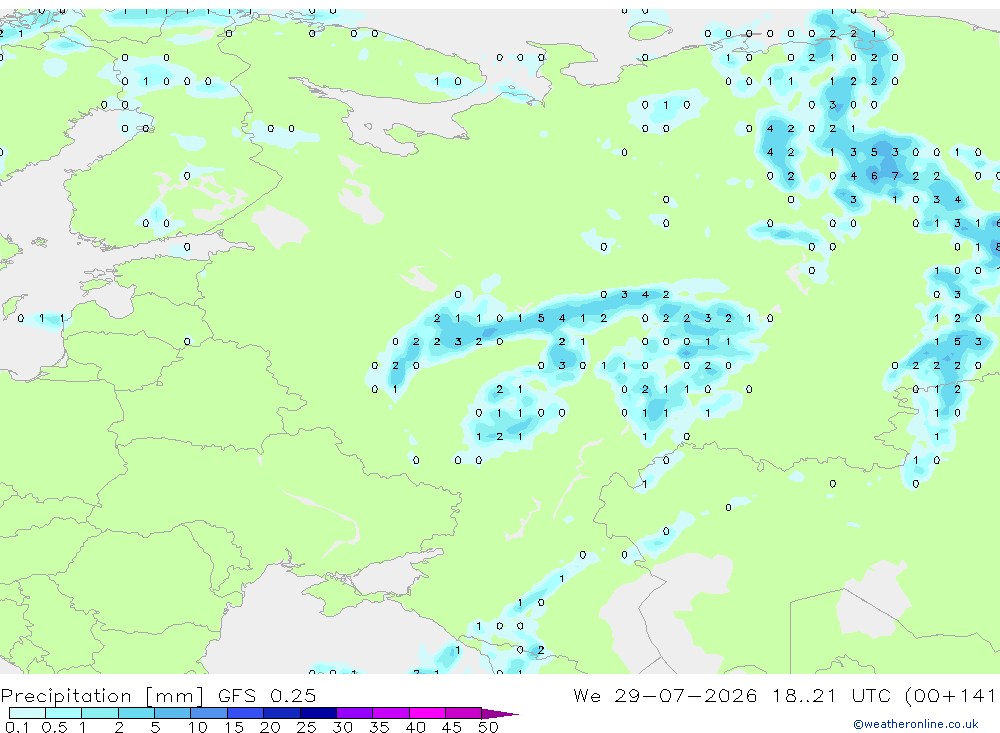The width and height of the screenshot is (1000, 733).
Task: Click the 'Precipitation [mm]' title text
Action: pos(103,696)
